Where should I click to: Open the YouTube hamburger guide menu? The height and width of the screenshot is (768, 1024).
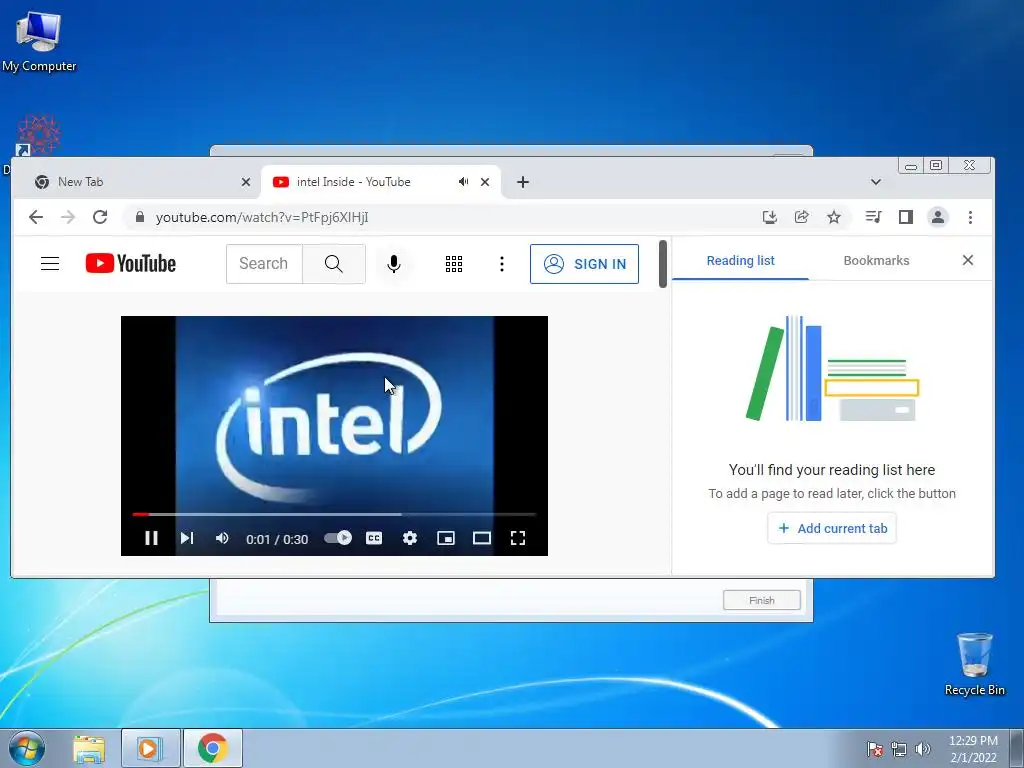[x=50, y=264]
